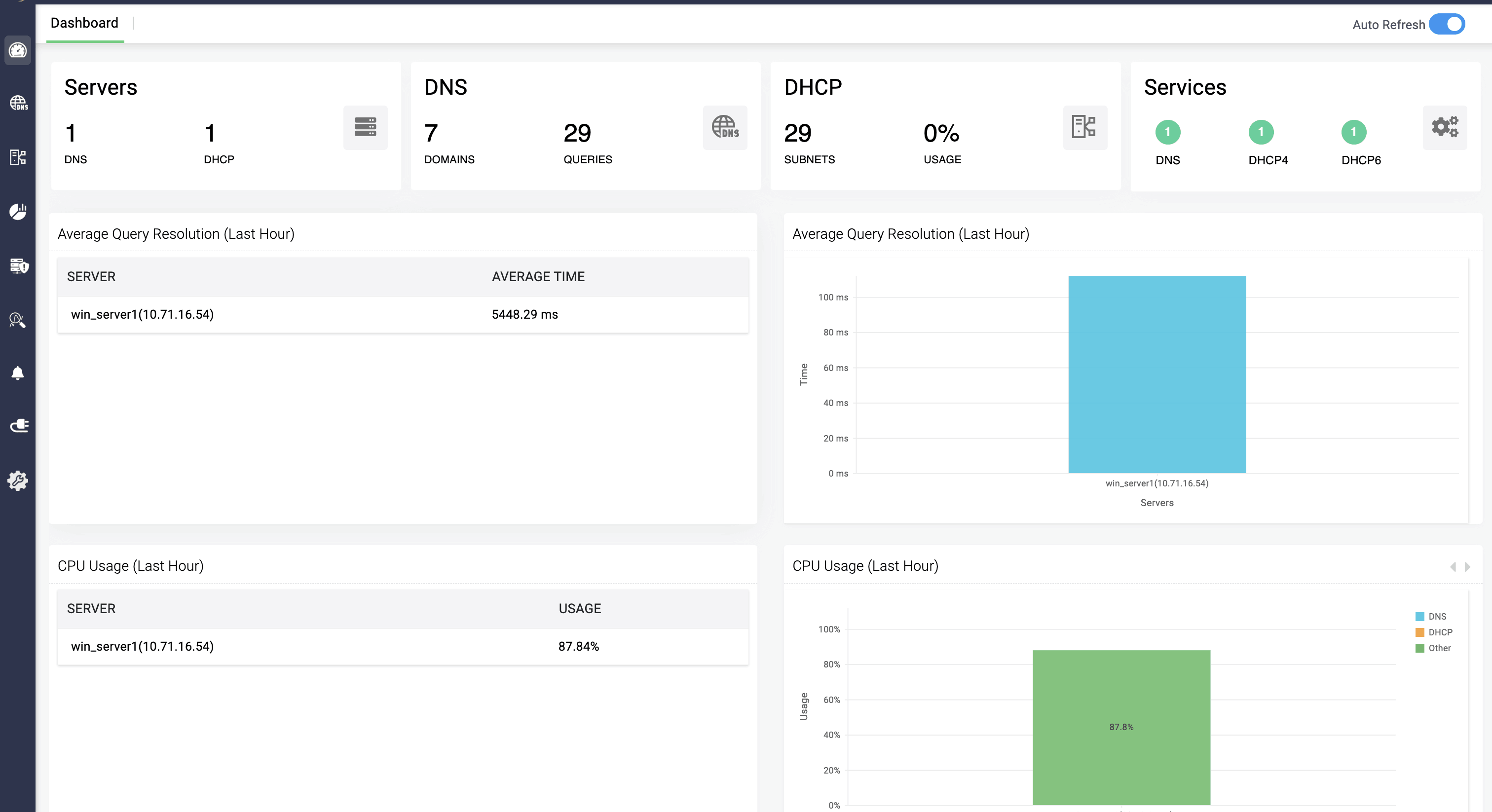Open the DNS globe sidebar icon

tap(18, 103)
